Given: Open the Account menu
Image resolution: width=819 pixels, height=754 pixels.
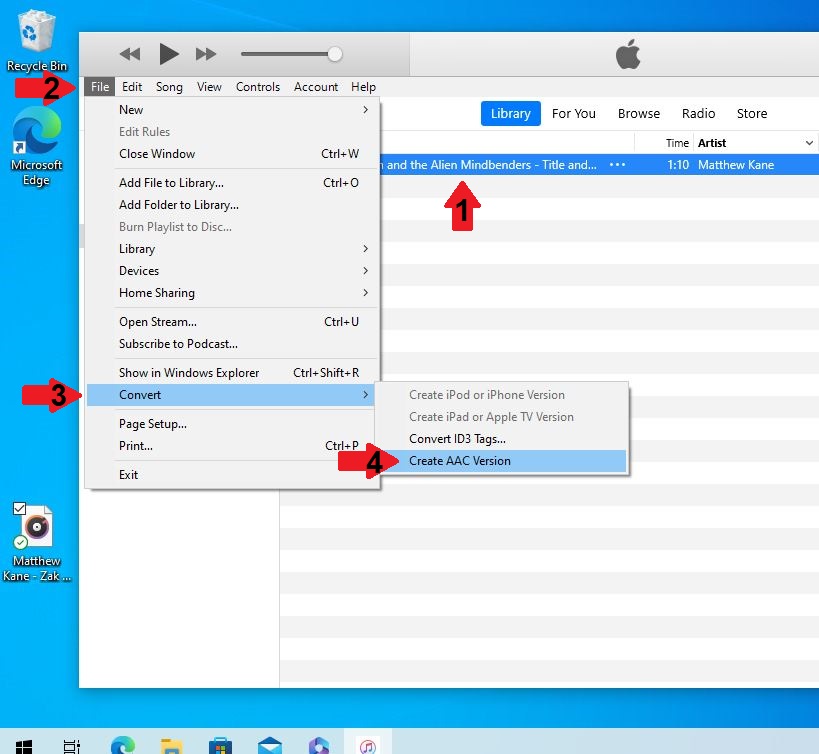Looking at the screenshot, I should (x=315, y=87).
